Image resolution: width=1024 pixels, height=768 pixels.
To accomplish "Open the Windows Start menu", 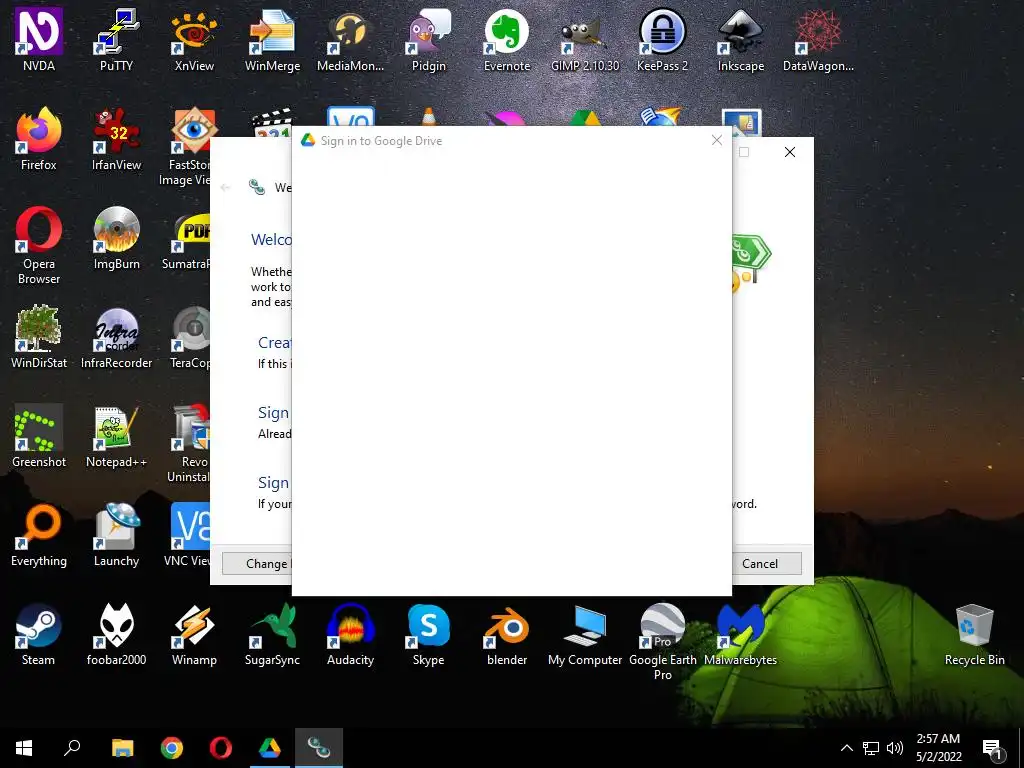I will pos(24,748).
